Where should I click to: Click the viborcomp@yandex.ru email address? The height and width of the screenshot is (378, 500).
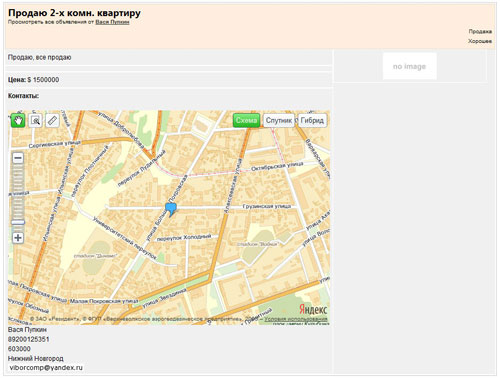(x=46, y=367)
